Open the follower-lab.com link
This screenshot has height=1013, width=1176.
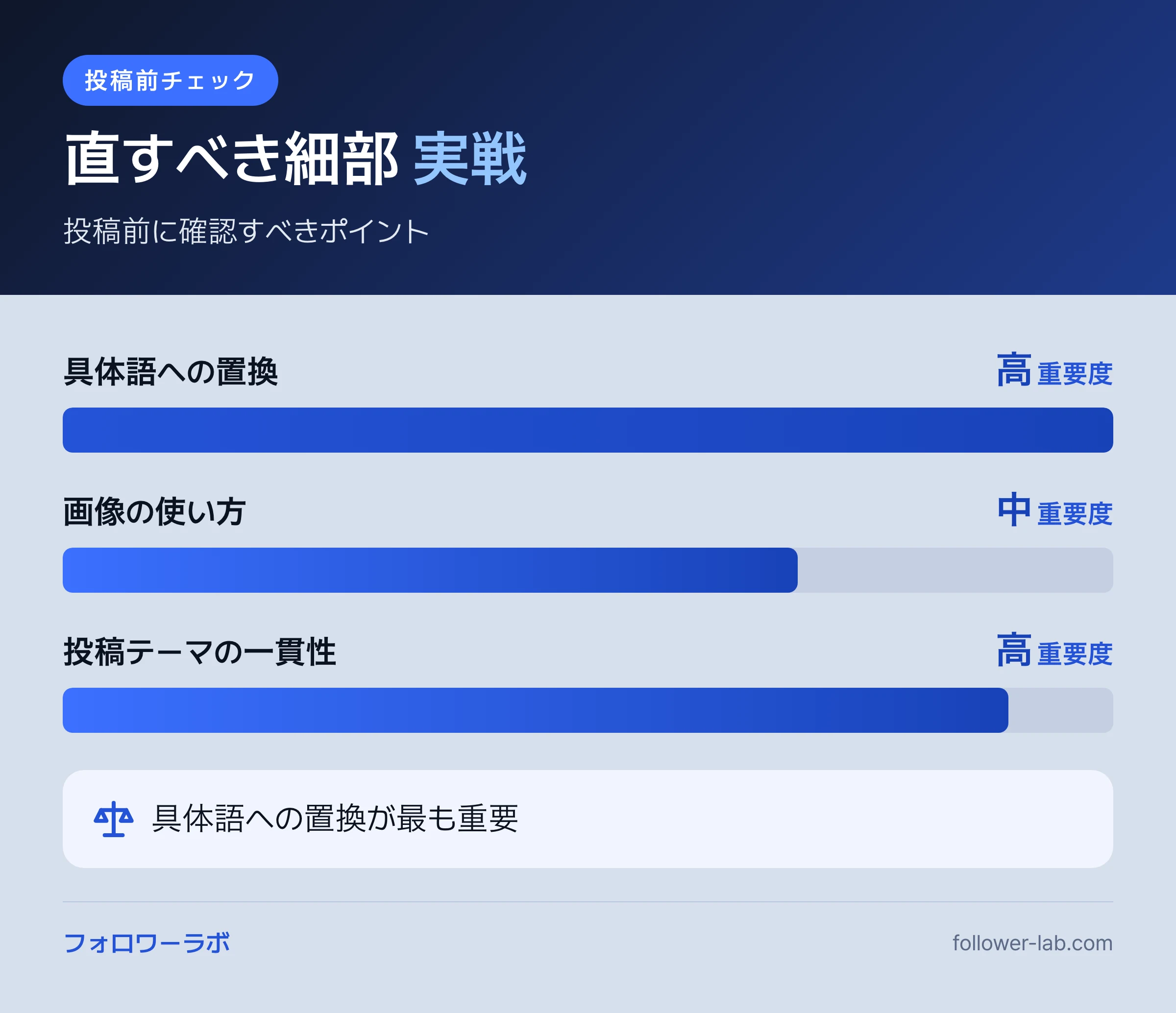tap(1032, 943)
